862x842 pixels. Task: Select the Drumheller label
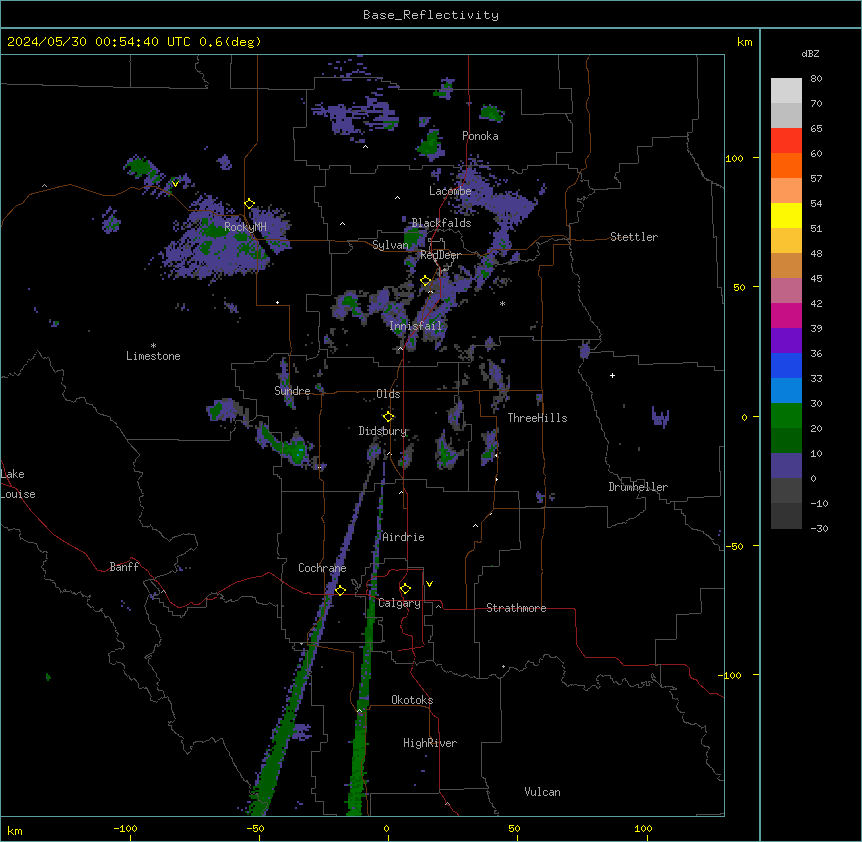(x=638, y=487)
